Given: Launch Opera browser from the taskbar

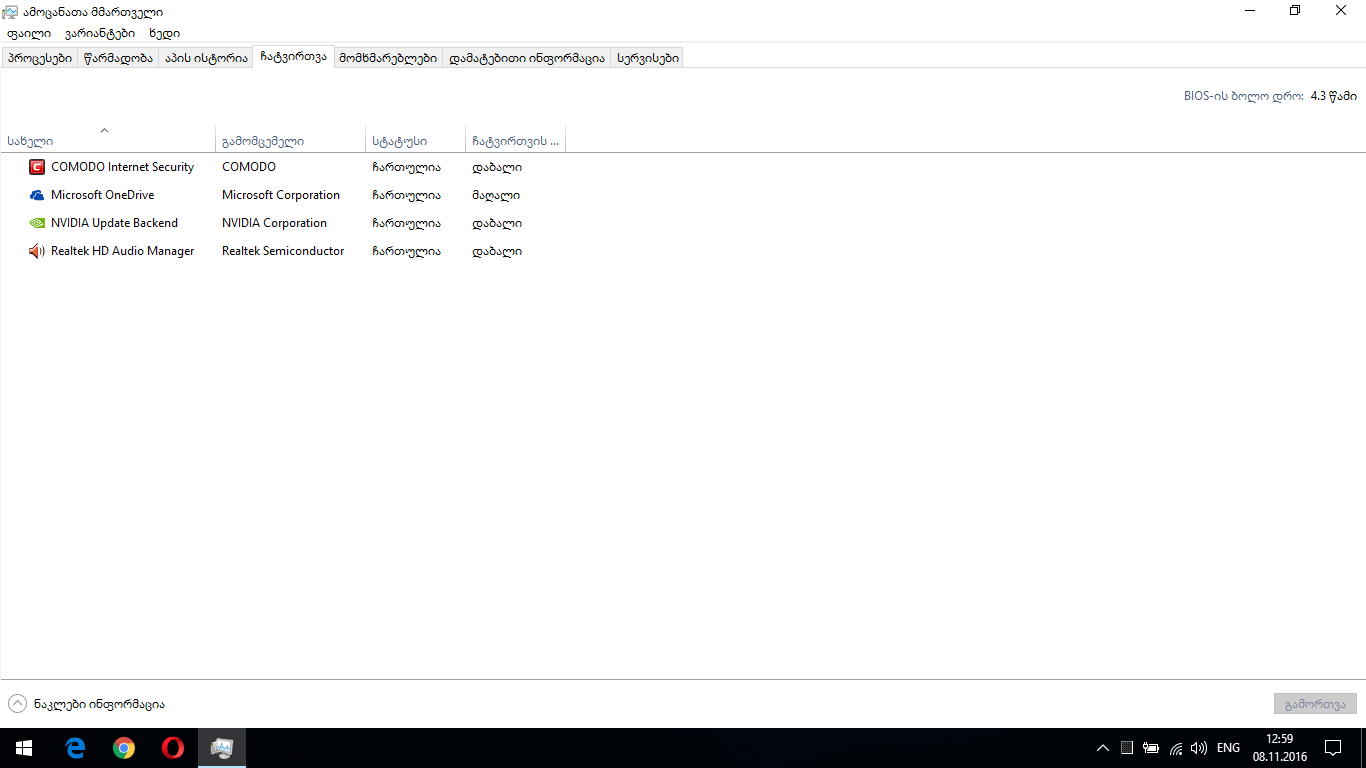Looking at the screenshot, I should 173,748.
